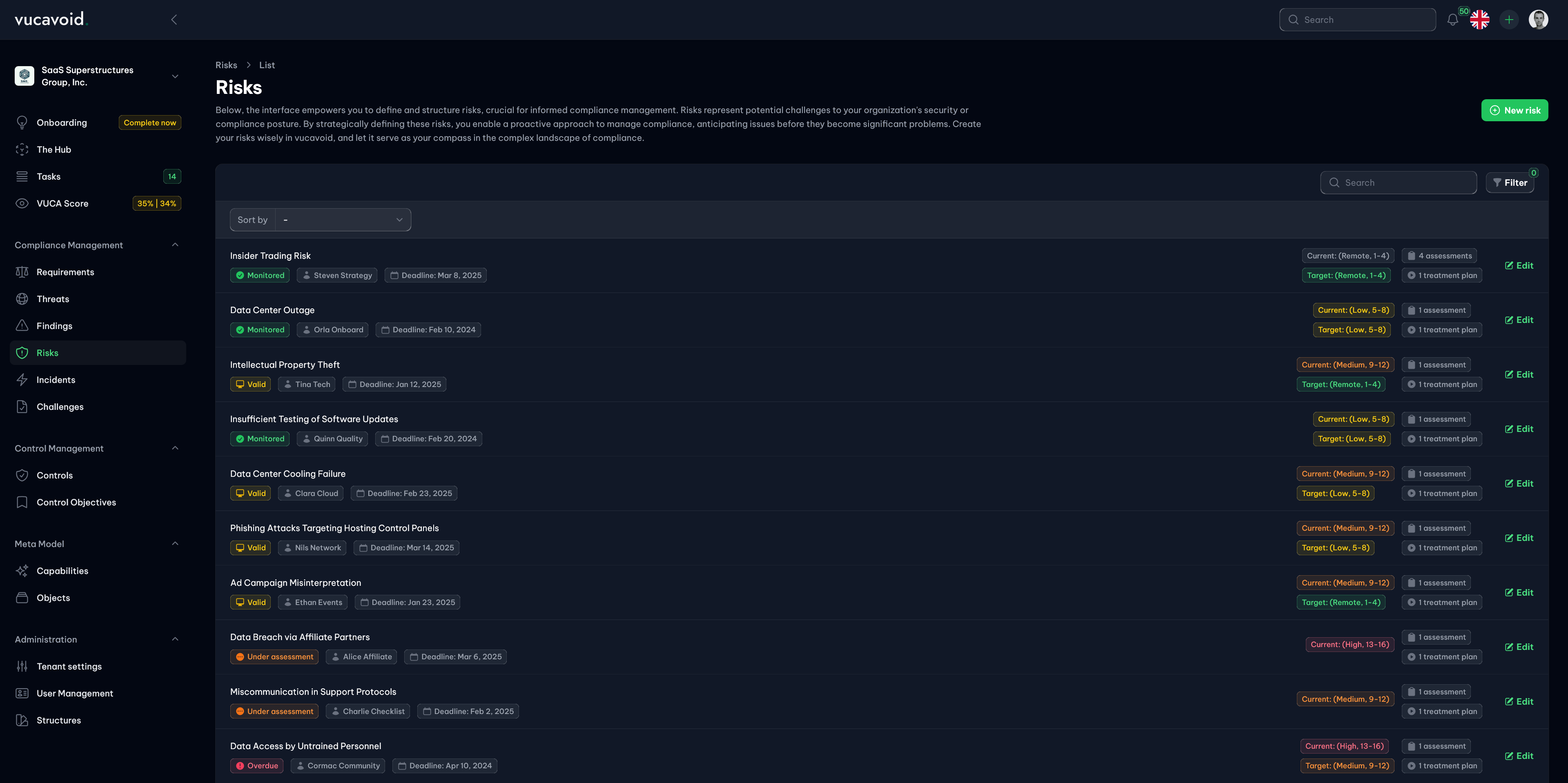Open the Requirements scales icon

[x=22, y=272]
